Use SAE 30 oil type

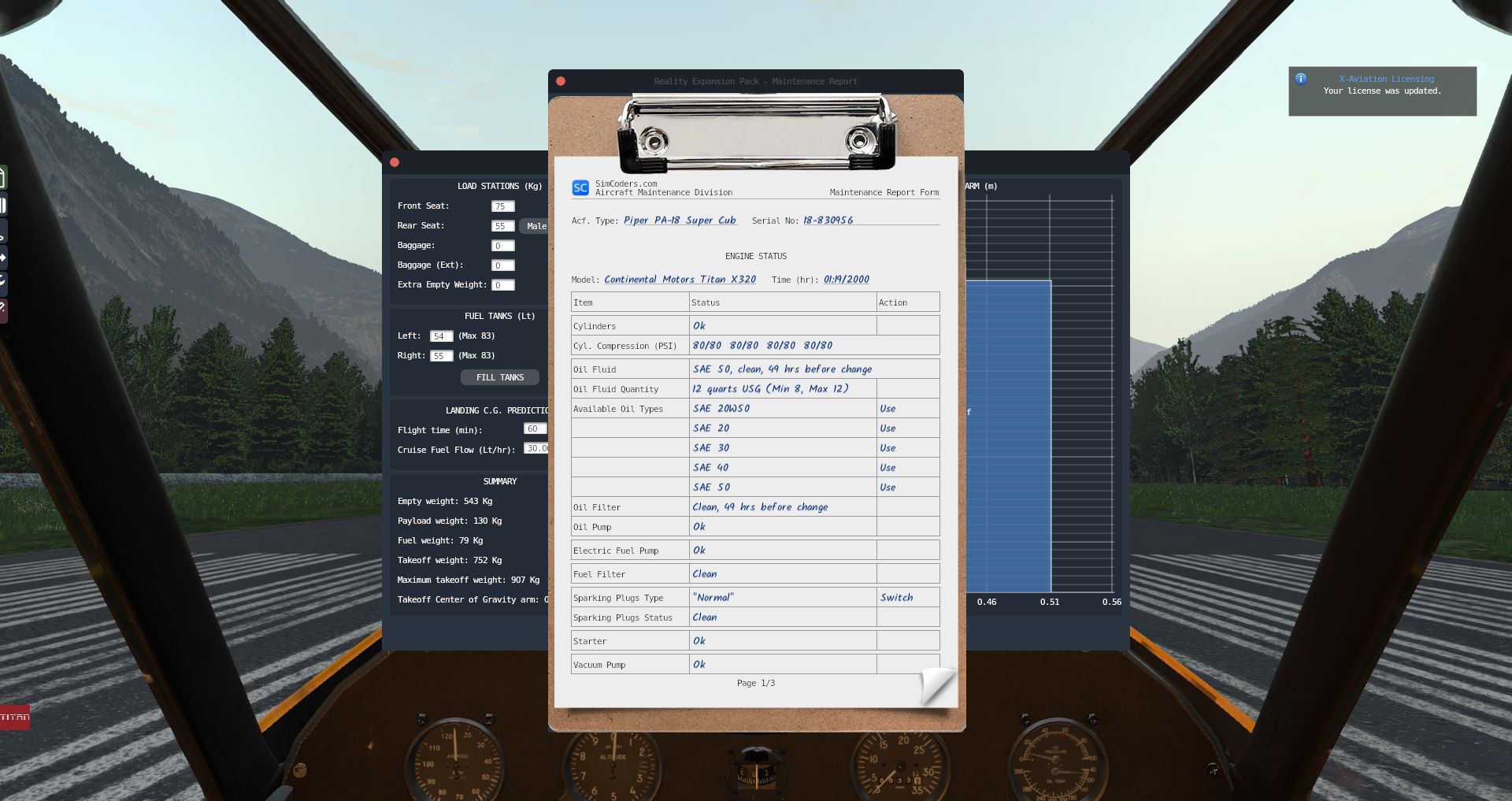coord(888,448)
